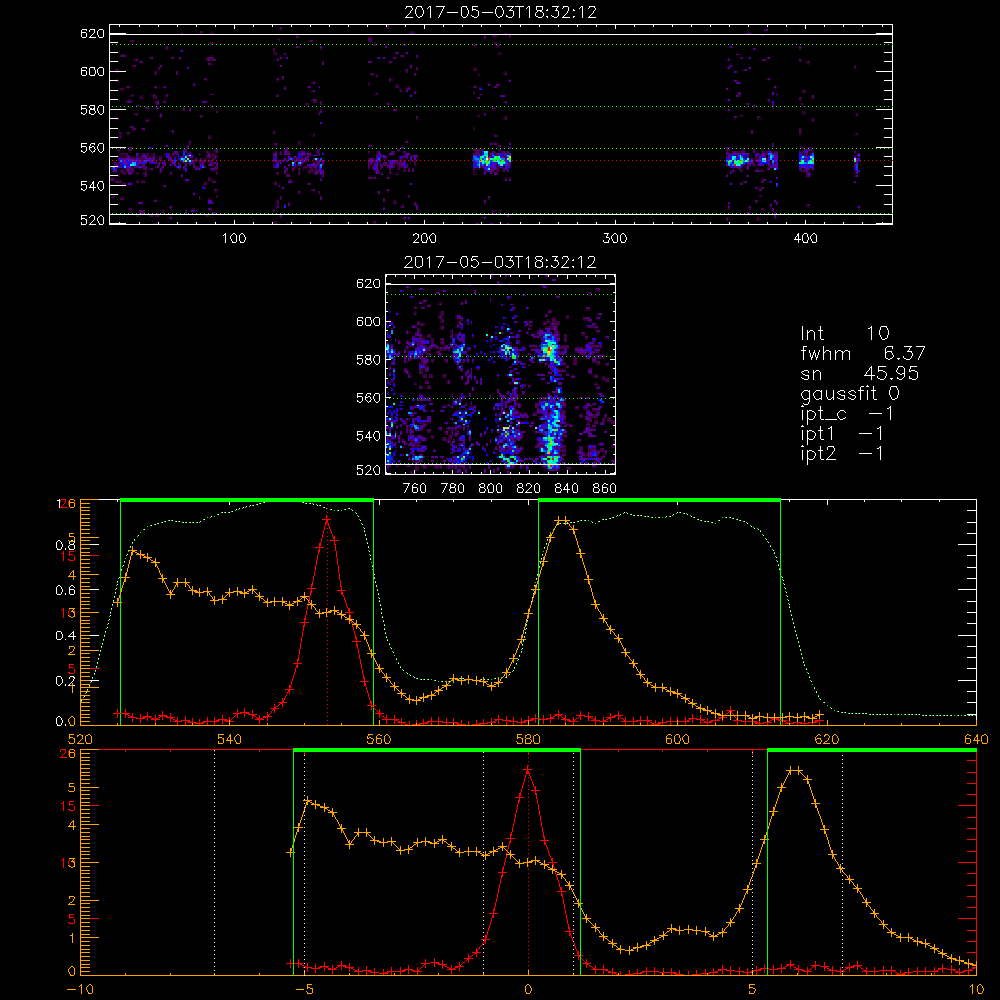
Task: Click the bright emission blob near 235 in top strip
Action: (x=491, y=159)
